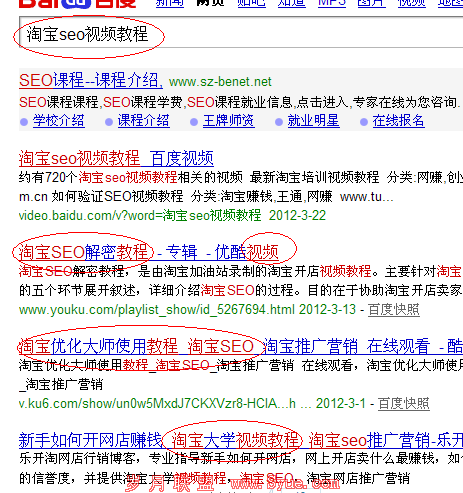This screenshot has height=493, width=463.
Task: Switch to the 贴吧 search tab
Action: [251, 3]
